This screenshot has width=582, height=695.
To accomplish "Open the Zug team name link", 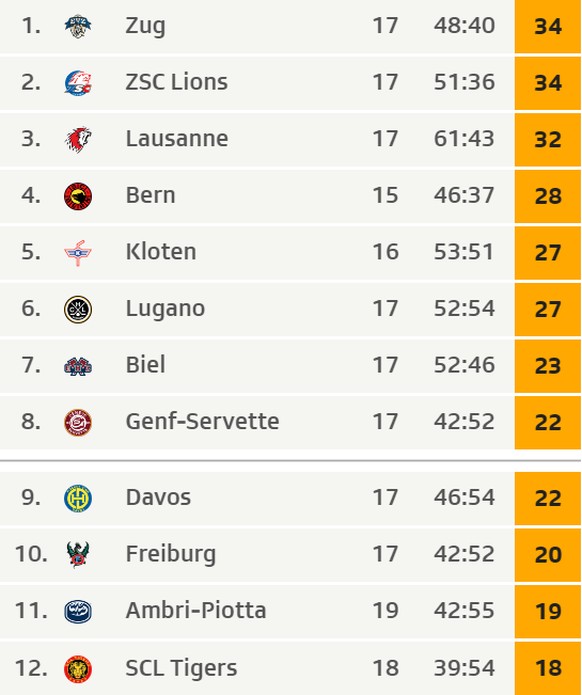I will point(145,26).
